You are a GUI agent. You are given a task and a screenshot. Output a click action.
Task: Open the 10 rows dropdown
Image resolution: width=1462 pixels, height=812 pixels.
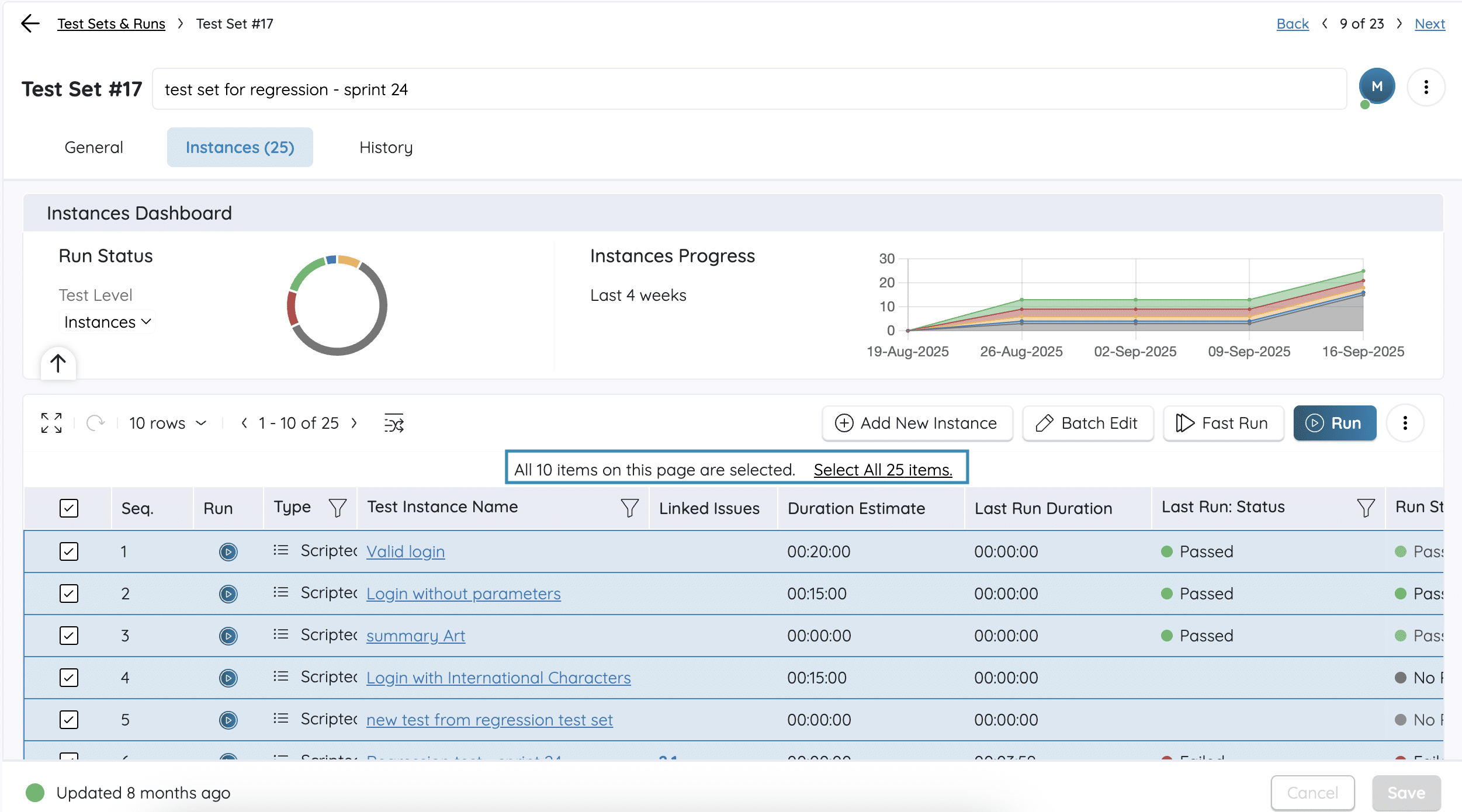[168, 423]
